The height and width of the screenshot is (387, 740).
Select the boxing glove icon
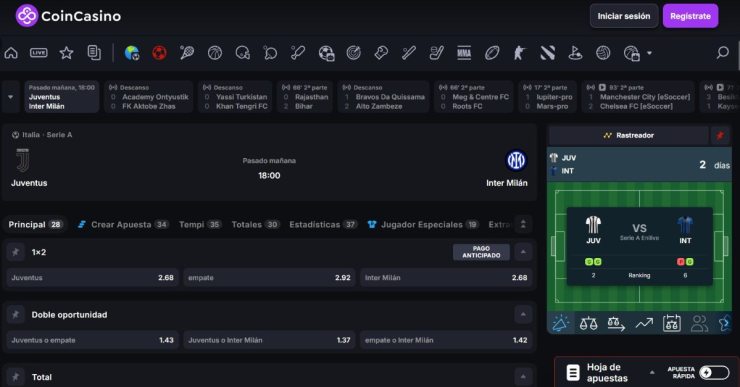(x=381, y=53)
